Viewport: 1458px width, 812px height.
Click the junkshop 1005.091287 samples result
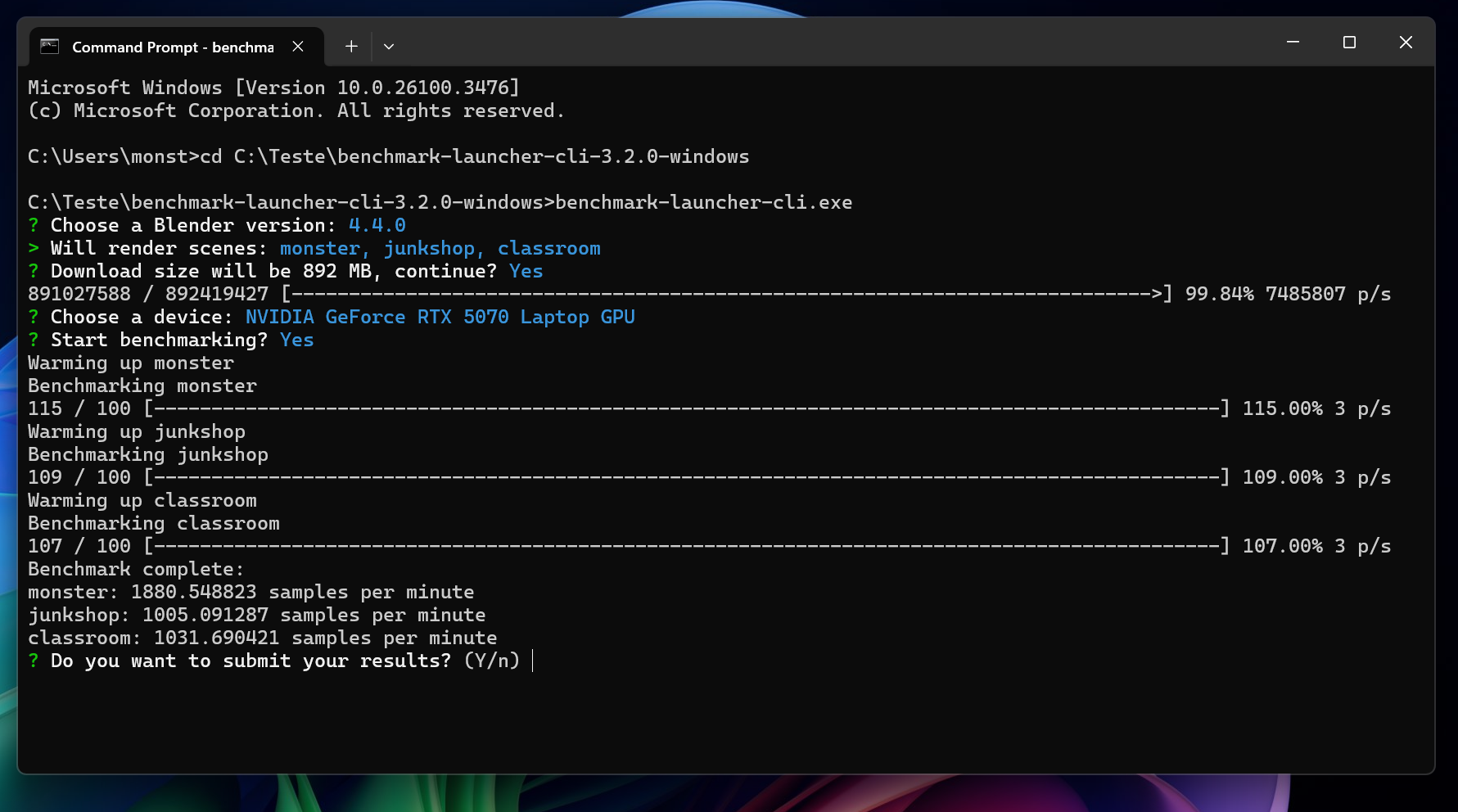tap(257, 615)
